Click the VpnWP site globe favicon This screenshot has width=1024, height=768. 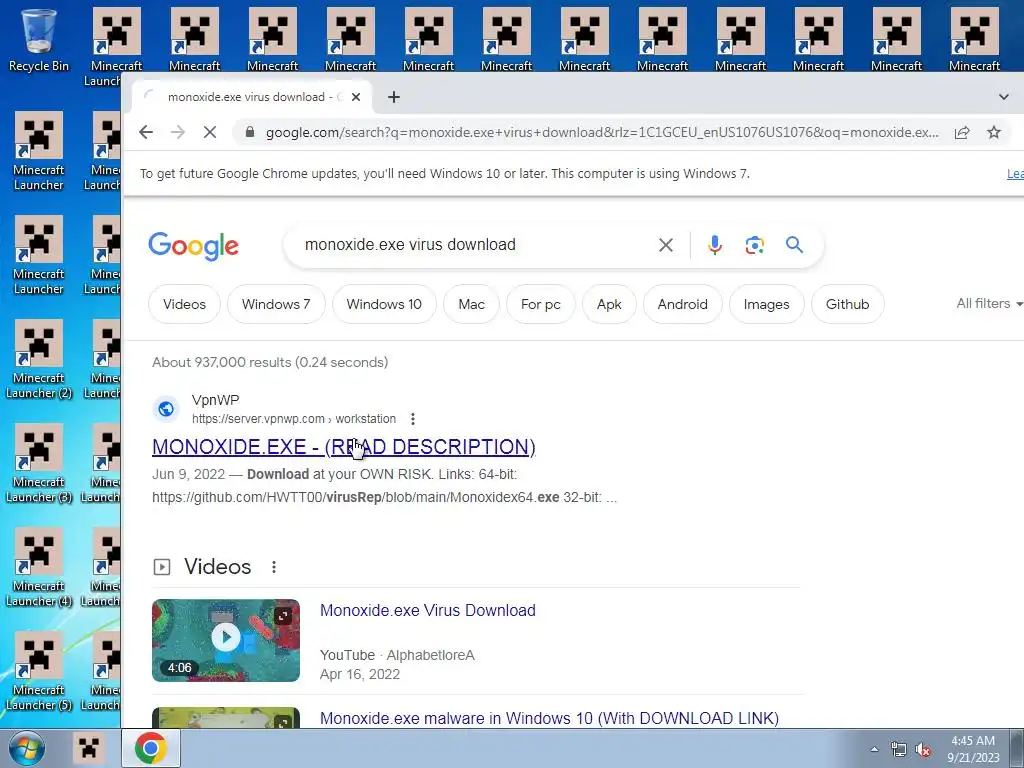[166, 409]
